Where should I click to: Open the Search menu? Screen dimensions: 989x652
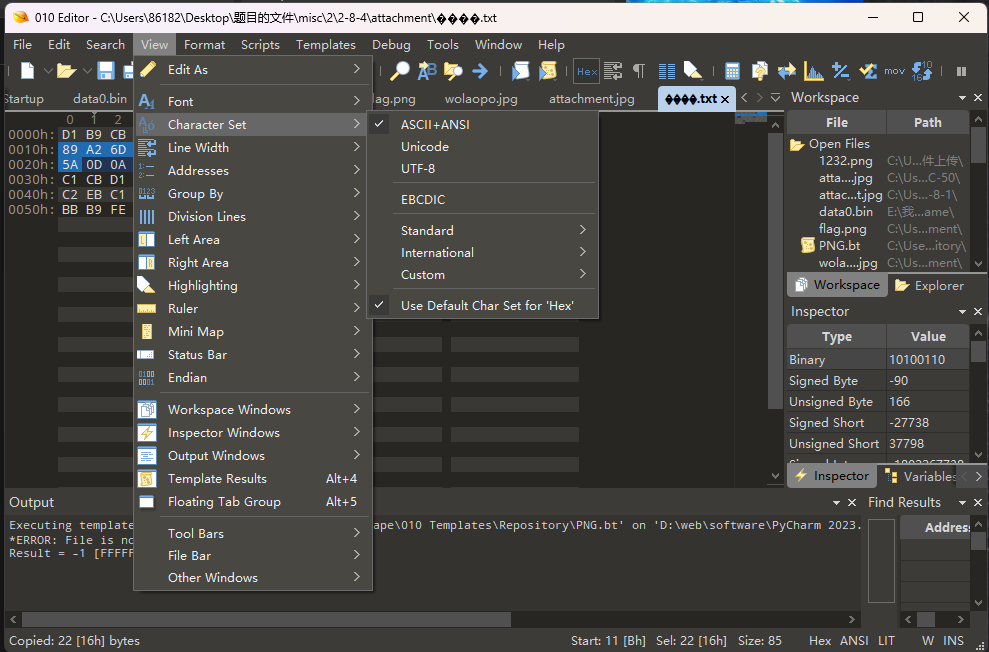pos(105,45)
